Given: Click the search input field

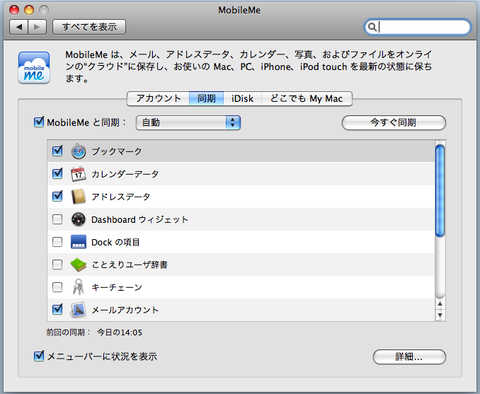Looking at the screenshot, I should pos(417,27).
